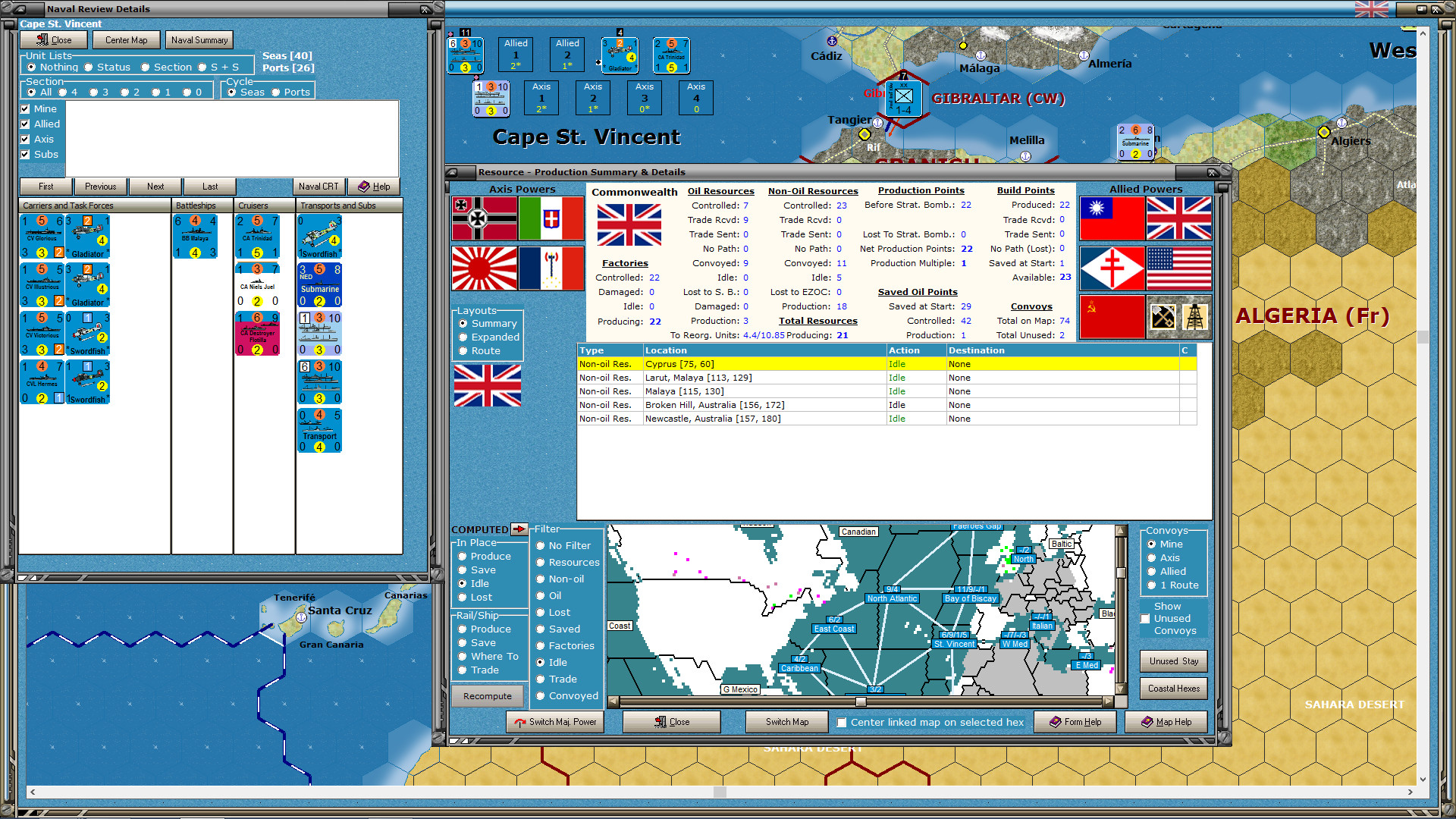This screenshot has width=1456, height=819.
Task: Select the USA flag in Allied Powers
Action: [x=1178, y=268]
